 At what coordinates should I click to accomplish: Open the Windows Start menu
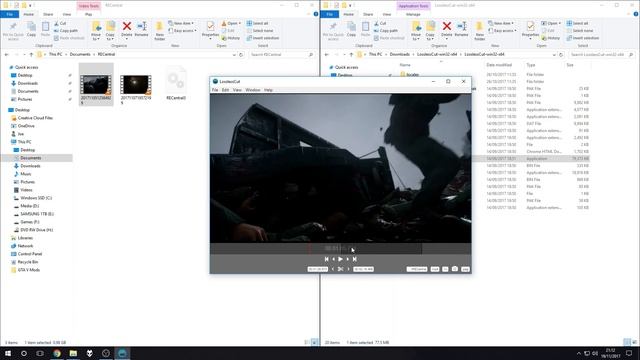tap(8, 353)
